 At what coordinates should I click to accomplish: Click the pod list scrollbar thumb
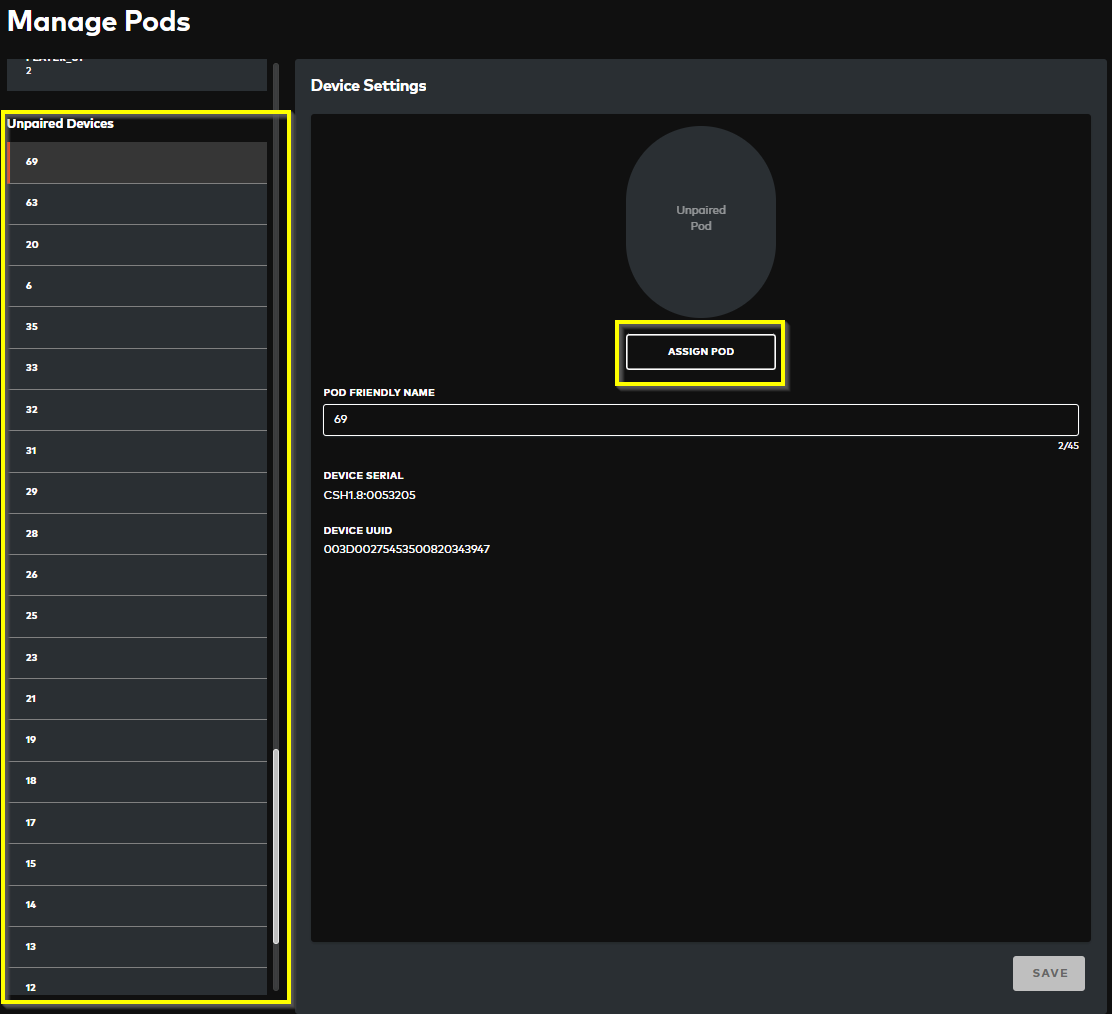tap(276, 846)
